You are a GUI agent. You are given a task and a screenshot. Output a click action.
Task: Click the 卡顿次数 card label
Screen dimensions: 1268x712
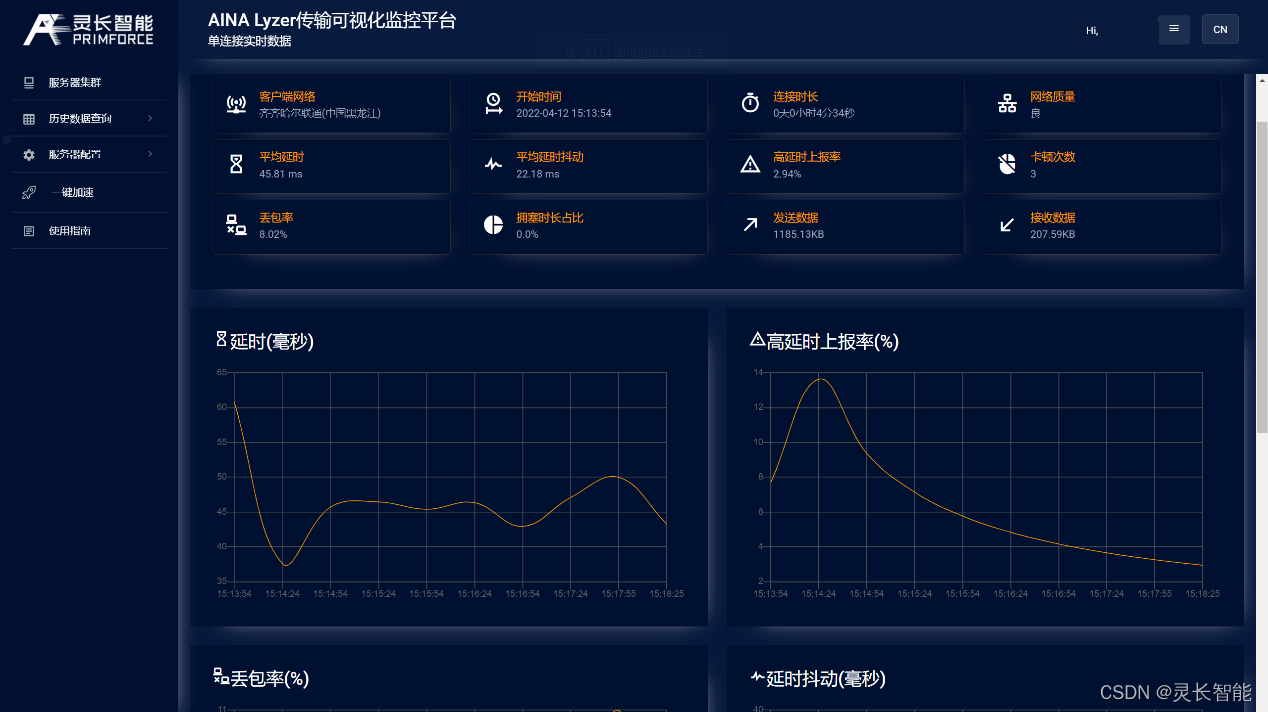click(1052, 158)
